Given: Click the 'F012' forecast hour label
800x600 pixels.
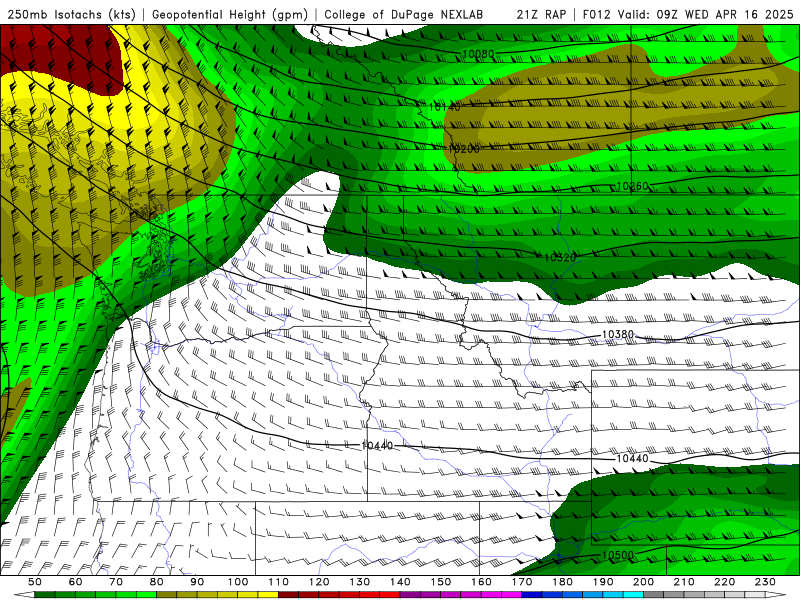Looking at the screenshot, I should [x=596, y=15].
